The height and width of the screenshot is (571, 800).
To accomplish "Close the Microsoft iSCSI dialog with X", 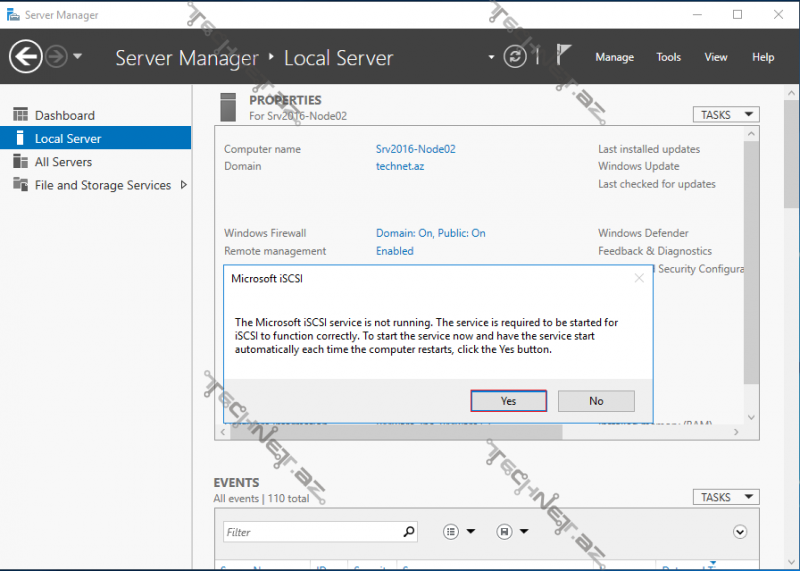I will pyautogui.click(x=639, y=278).
